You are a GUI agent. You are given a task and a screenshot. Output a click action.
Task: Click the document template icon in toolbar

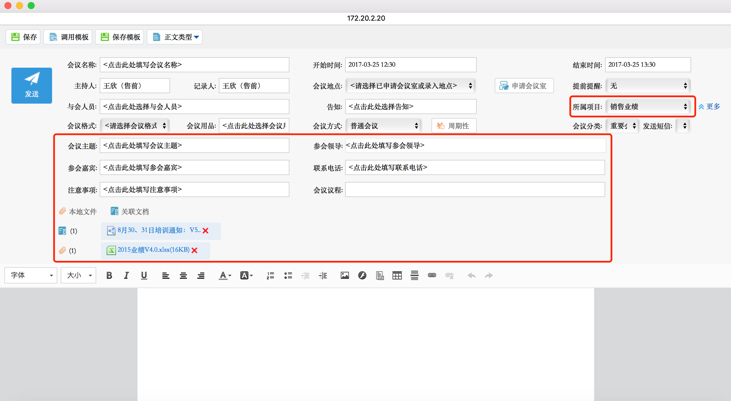(380, 276)
